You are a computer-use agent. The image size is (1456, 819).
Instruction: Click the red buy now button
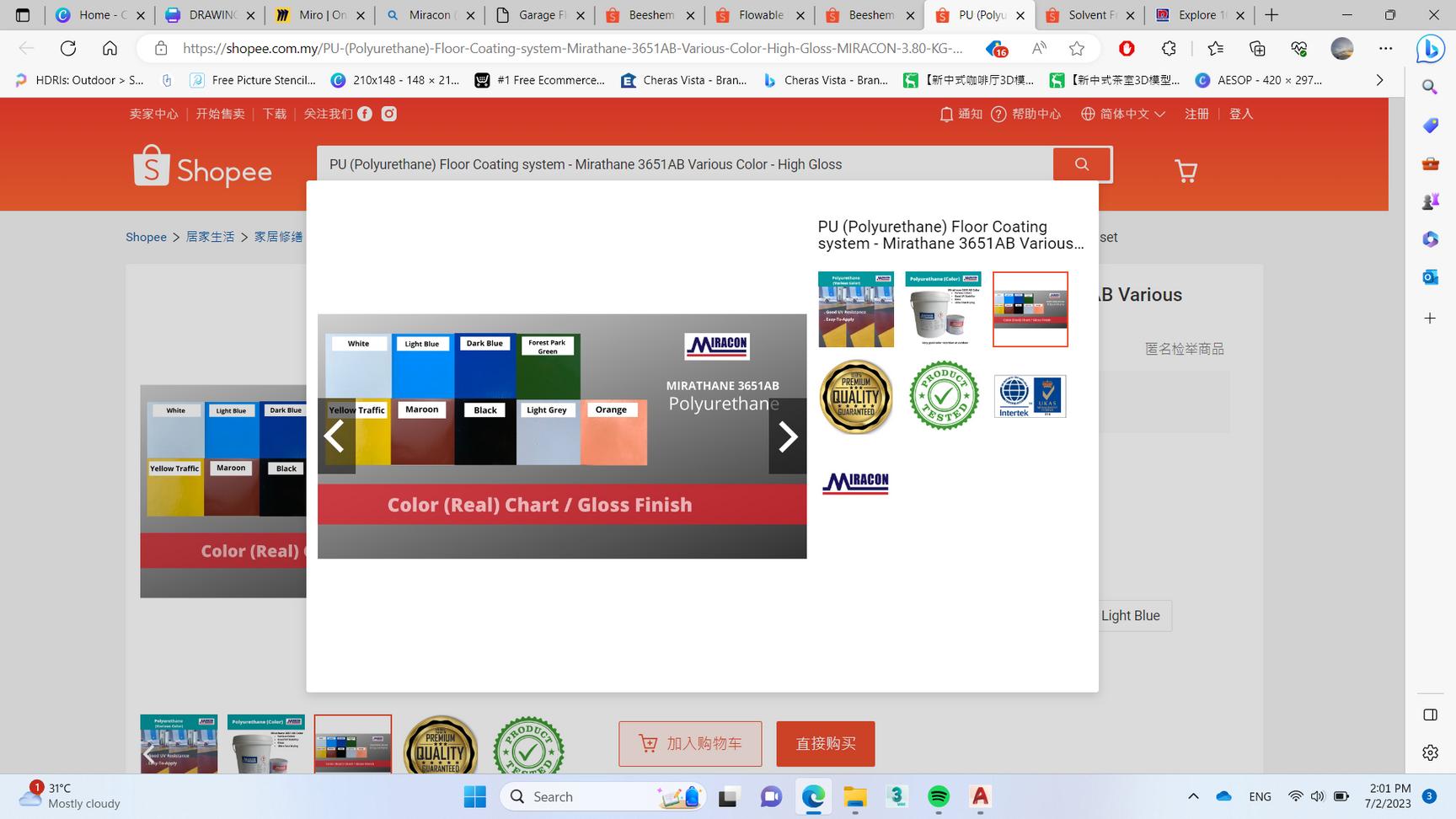tap(826, 743)
